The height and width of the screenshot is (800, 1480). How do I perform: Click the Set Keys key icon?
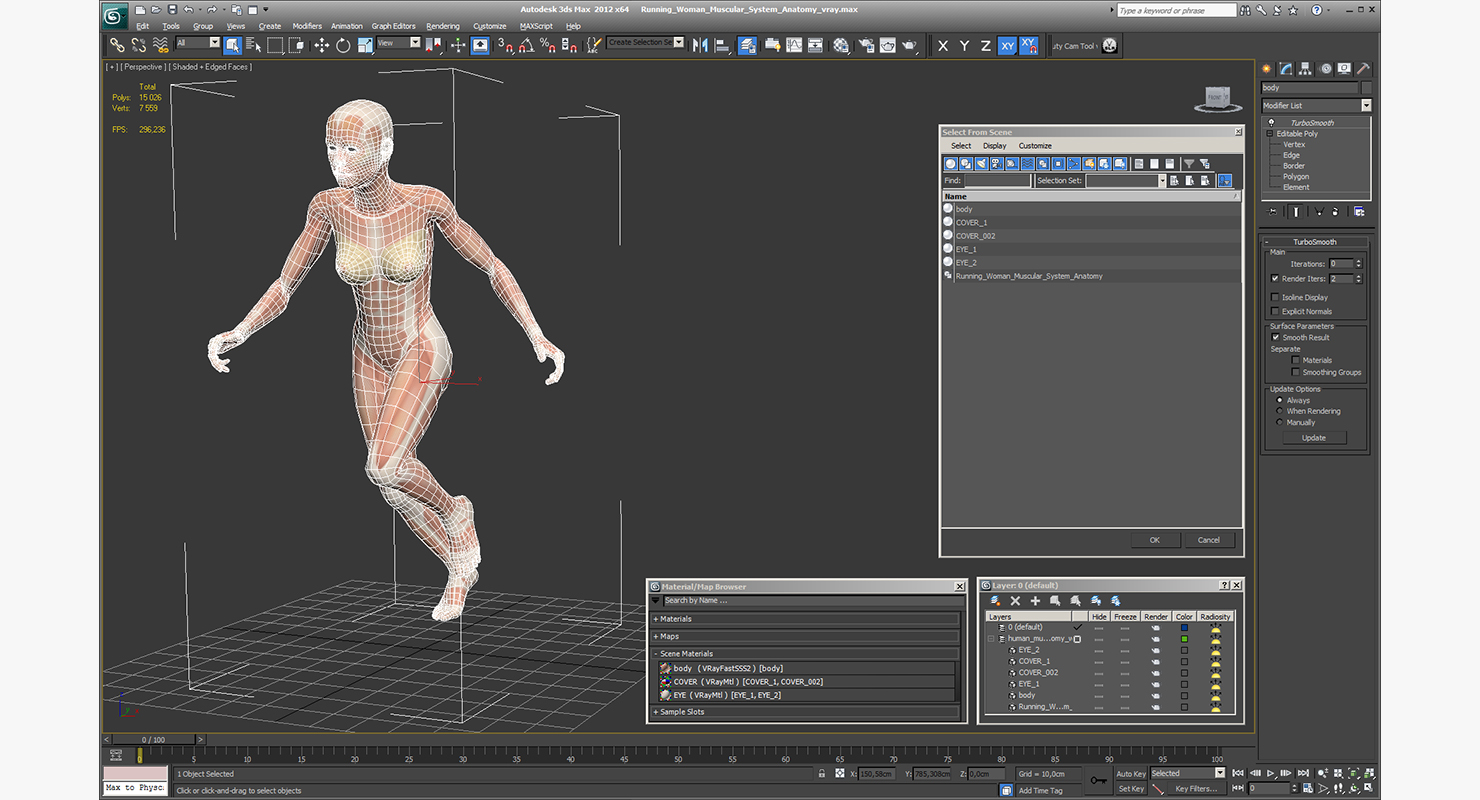pos(1099,780)
